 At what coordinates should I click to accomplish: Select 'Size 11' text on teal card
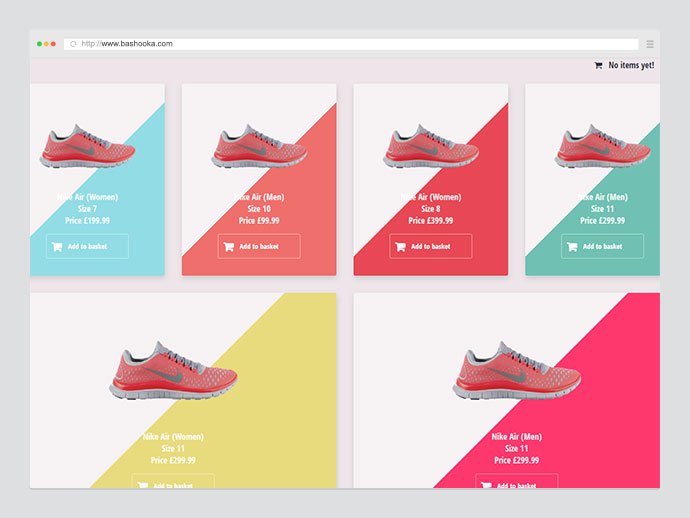click(x=602, y=209)
